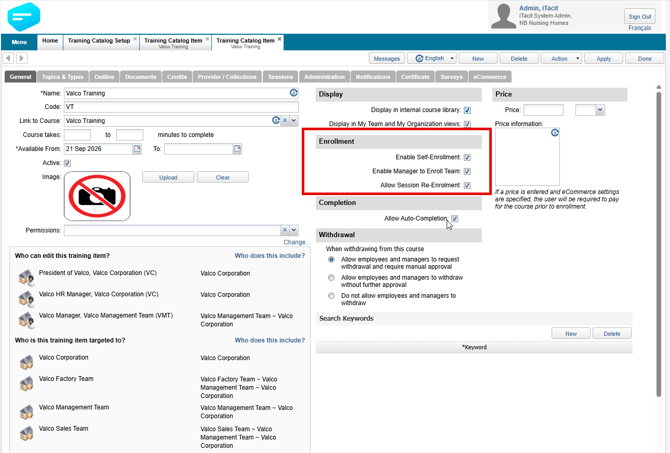Screen dimensions: 670x453
Task: Click the Upload image button
Action: [168, 177]
